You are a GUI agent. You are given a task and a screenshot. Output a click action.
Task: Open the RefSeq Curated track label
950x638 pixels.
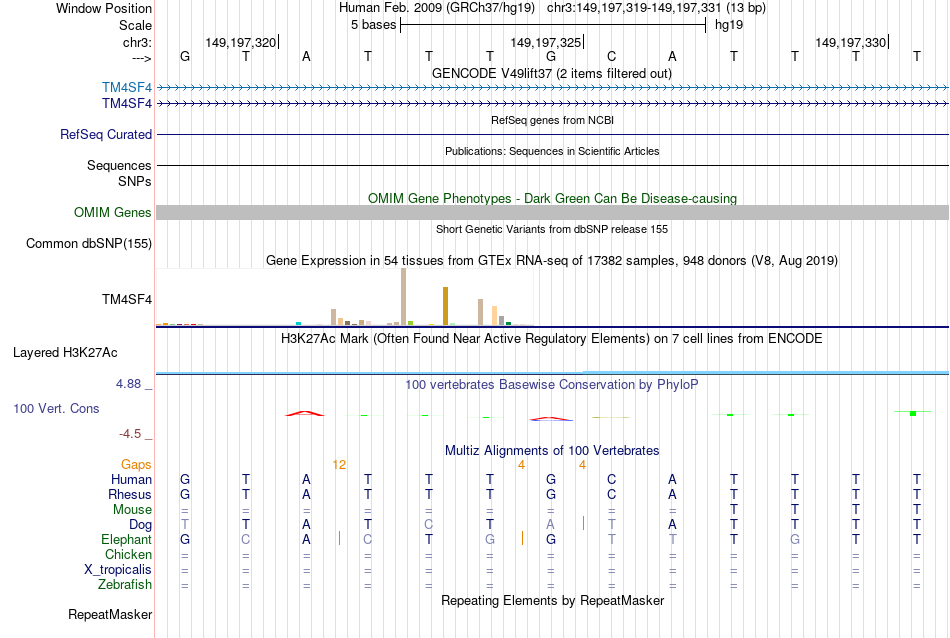coord(106,135)
